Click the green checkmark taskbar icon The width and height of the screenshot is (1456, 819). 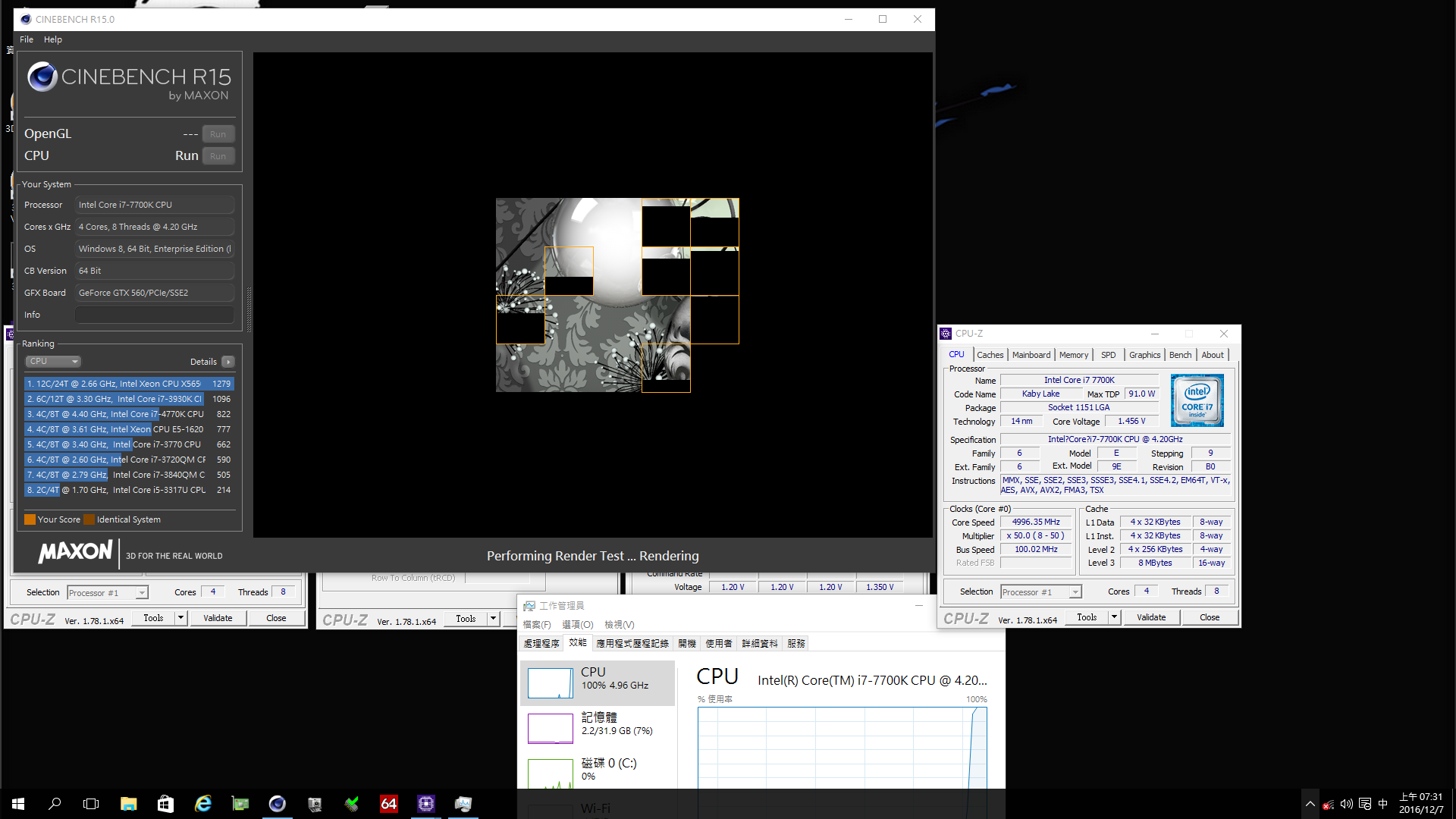[x=351, y=804]
